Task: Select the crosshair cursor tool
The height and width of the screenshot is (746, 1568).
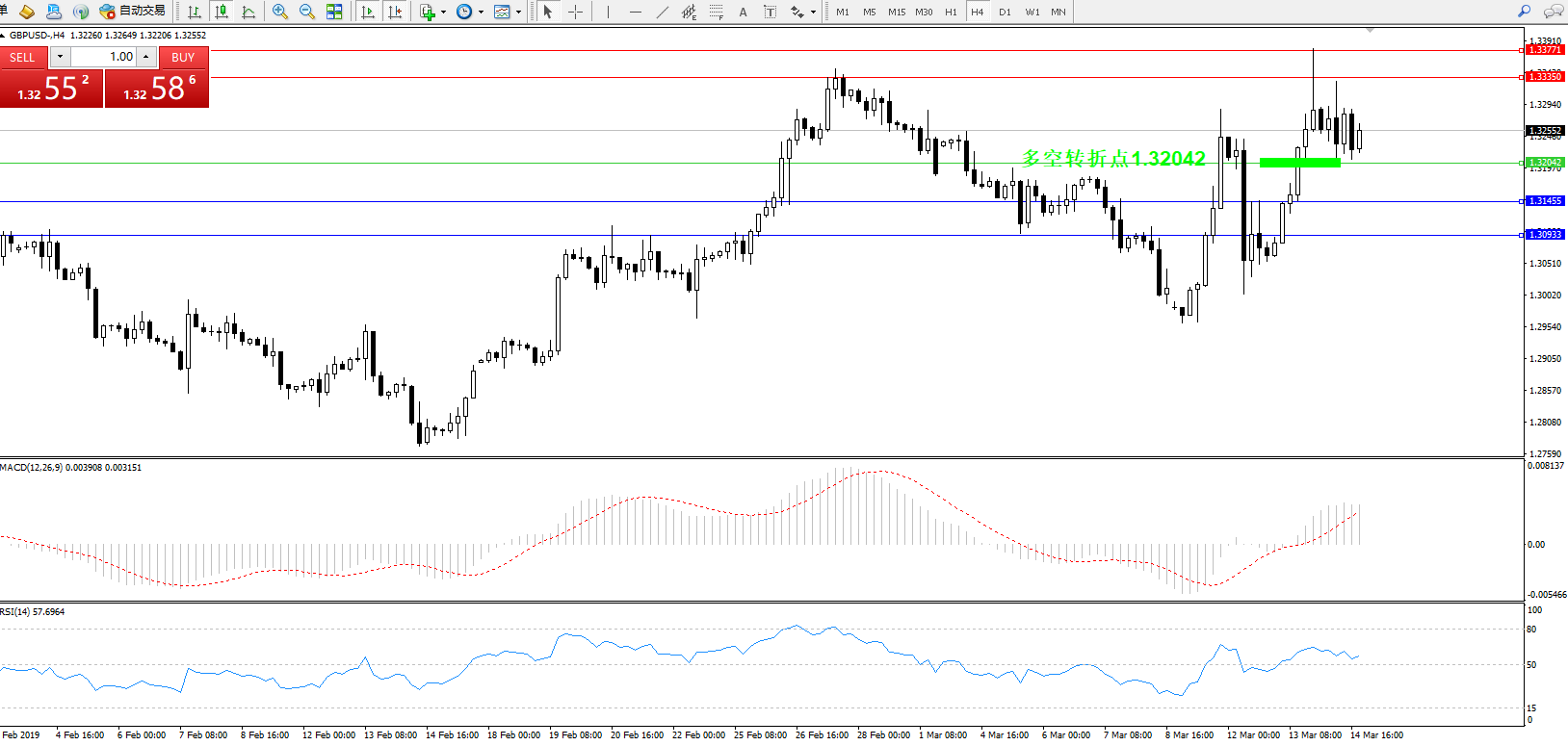Action: (575, 12)
